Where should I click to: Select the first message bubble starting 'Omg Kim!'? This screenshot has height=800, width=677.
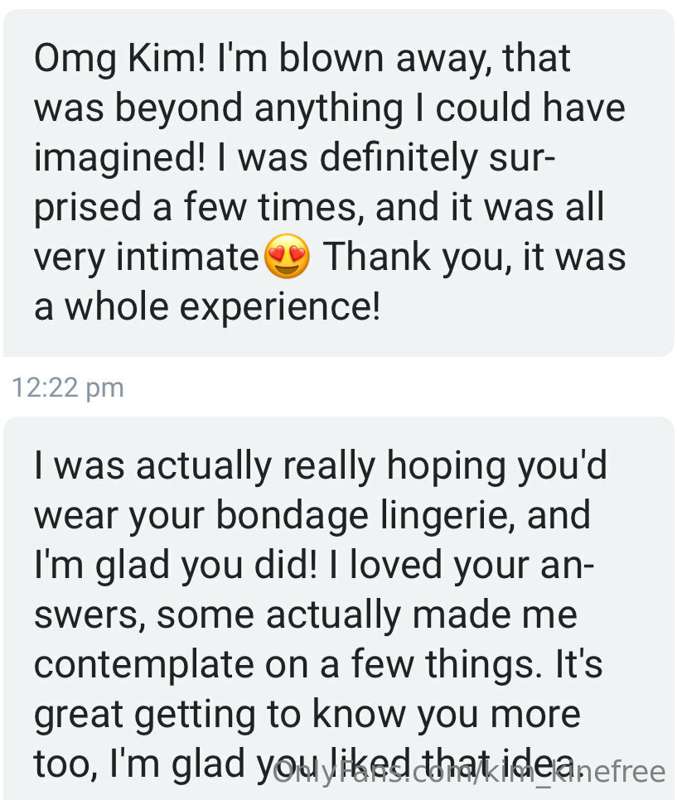pos(339,183)
